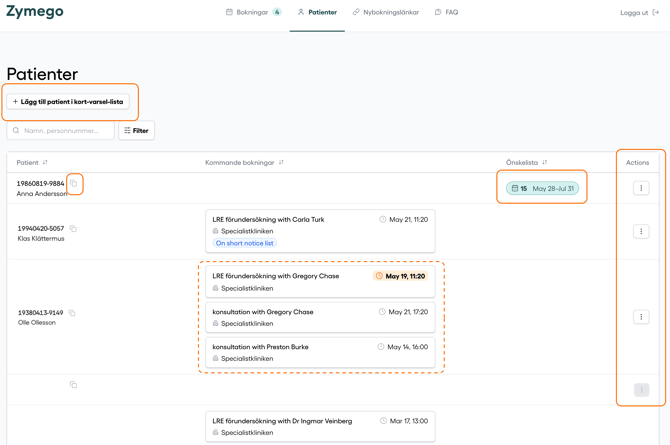This screenshot has height=445, width=670.
Task: Open actions menu for Klas Klättermus
Action: 641,232
